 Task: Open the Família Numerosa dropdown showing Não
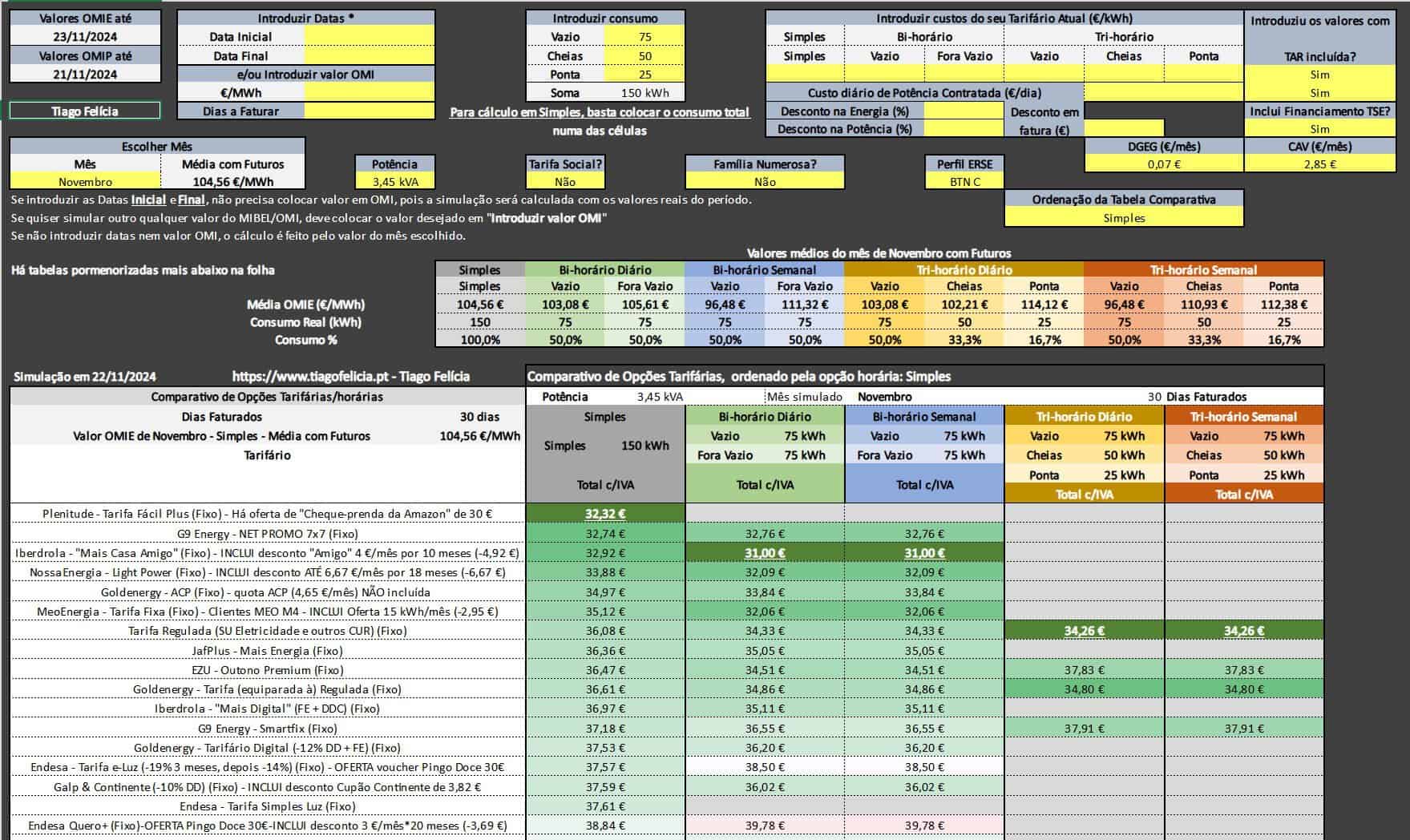[765, 182]
